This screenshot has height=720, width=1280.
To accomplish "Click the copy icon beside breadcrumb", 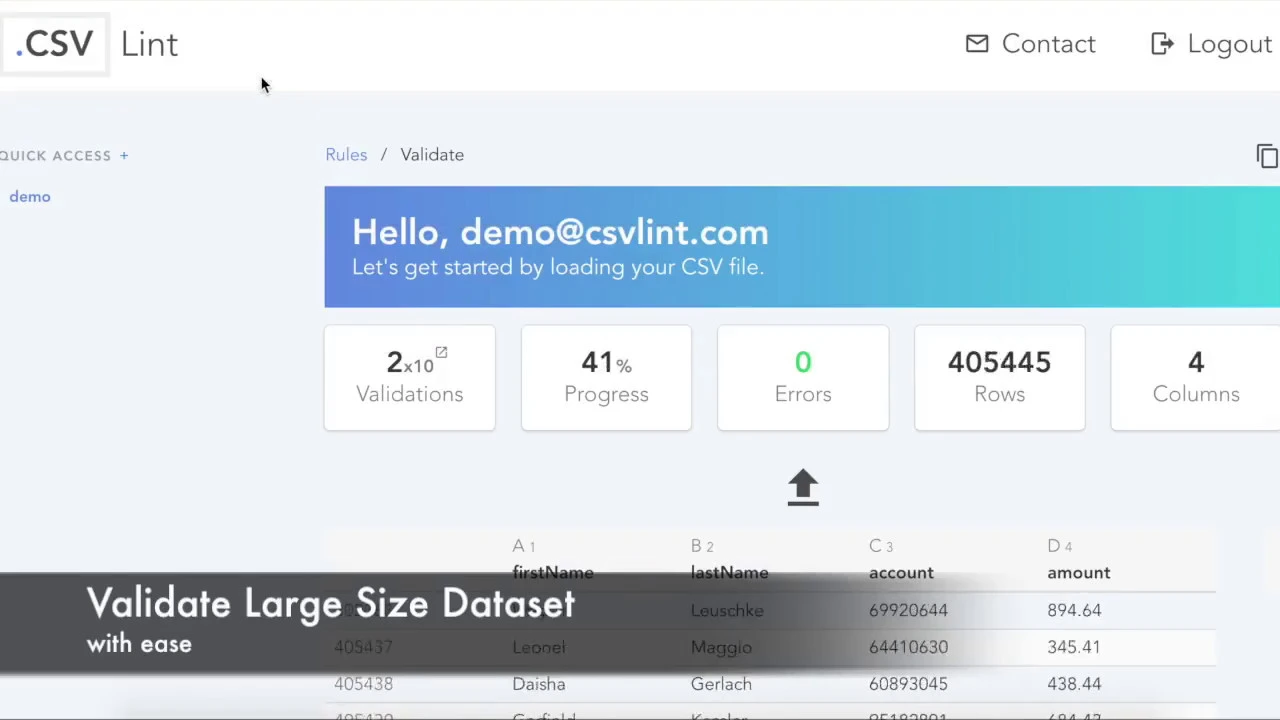I will 1266,156.
